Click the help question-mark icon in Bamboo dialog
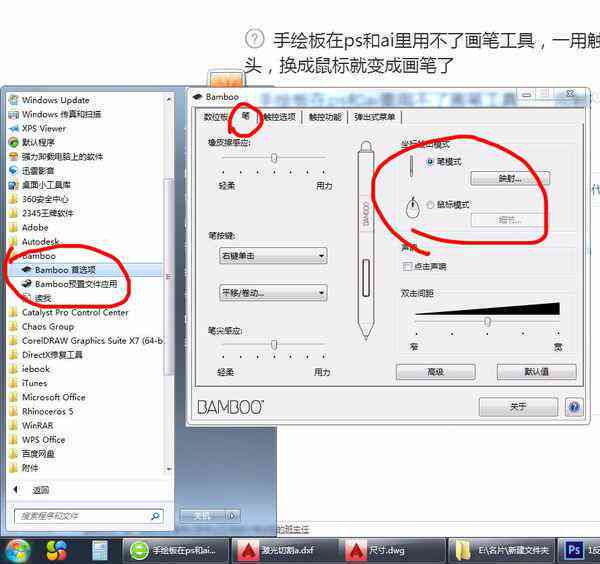The height and width of the screenshot is (564, 600). coord(574,407)
